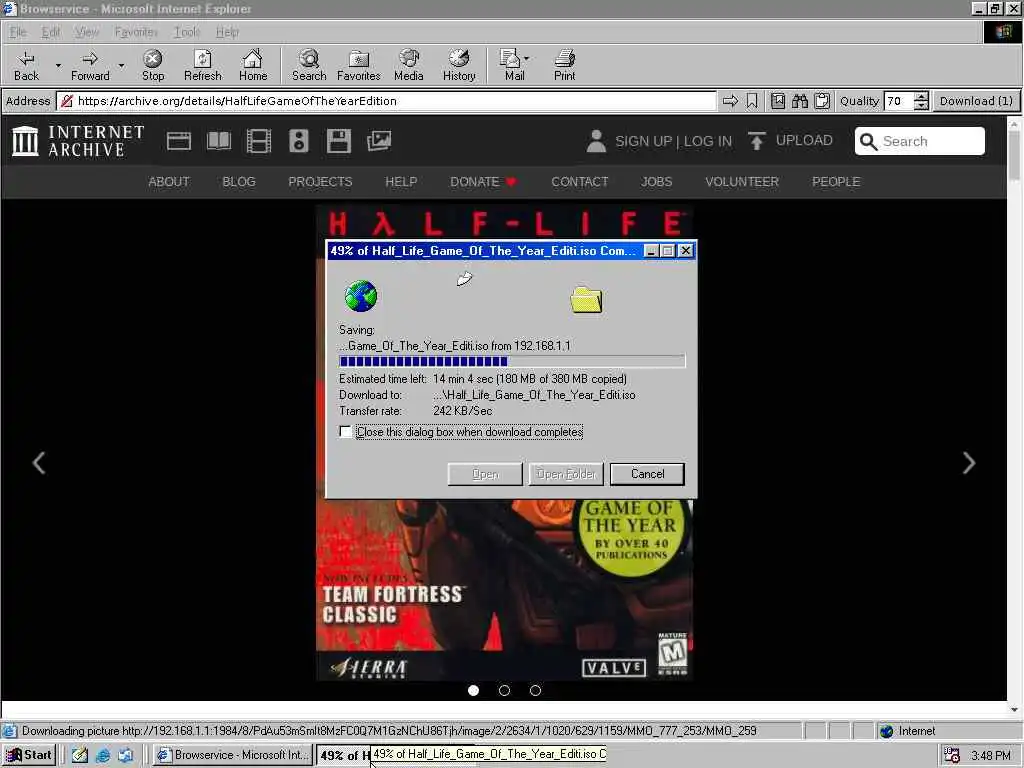This screenshot has width=1024, height=768.
Task: Select the second carousel dot
Action: coord(504,690)
